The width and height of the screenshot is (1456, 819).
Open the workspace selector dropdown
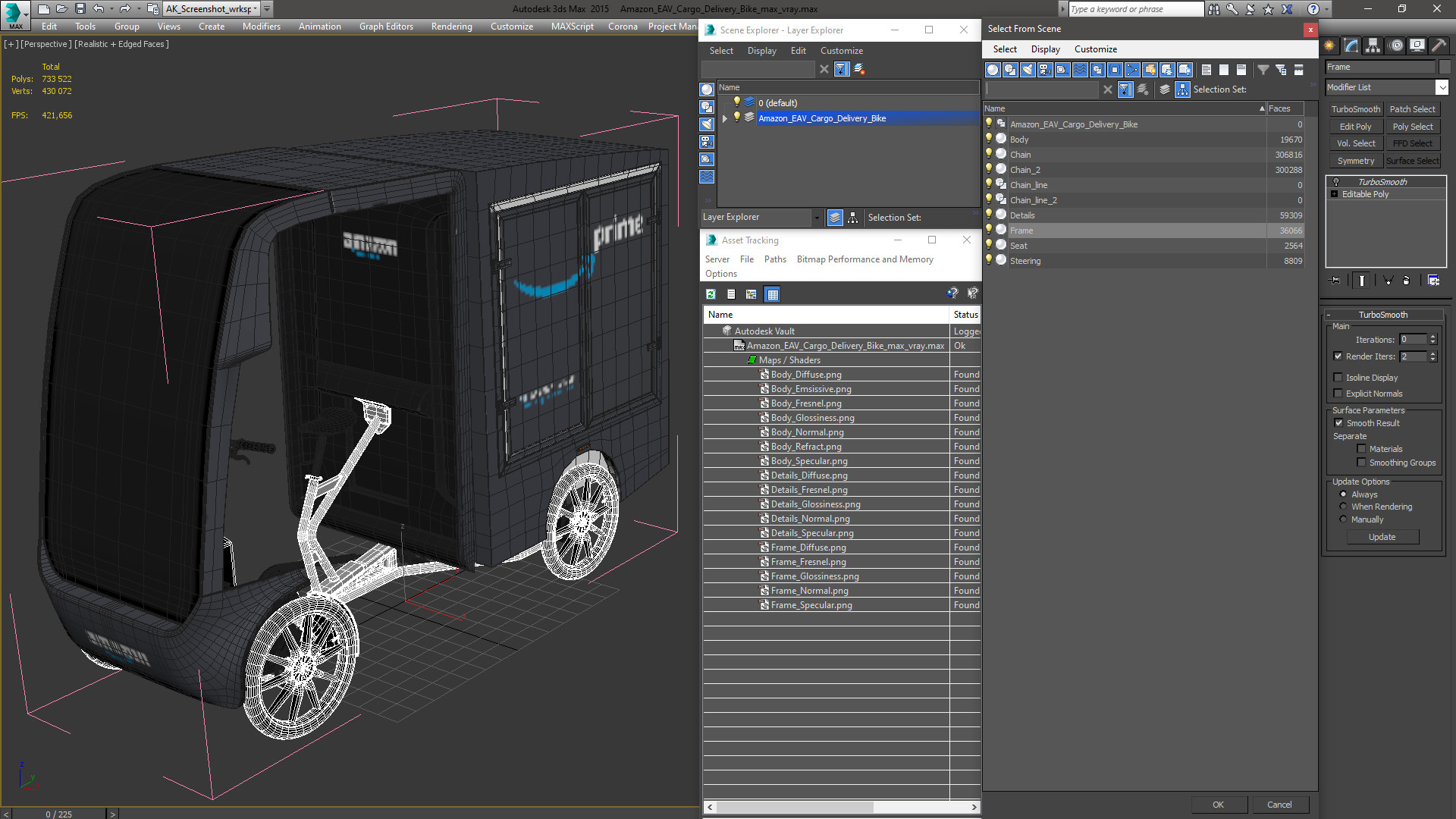click(x=256, y=9)
